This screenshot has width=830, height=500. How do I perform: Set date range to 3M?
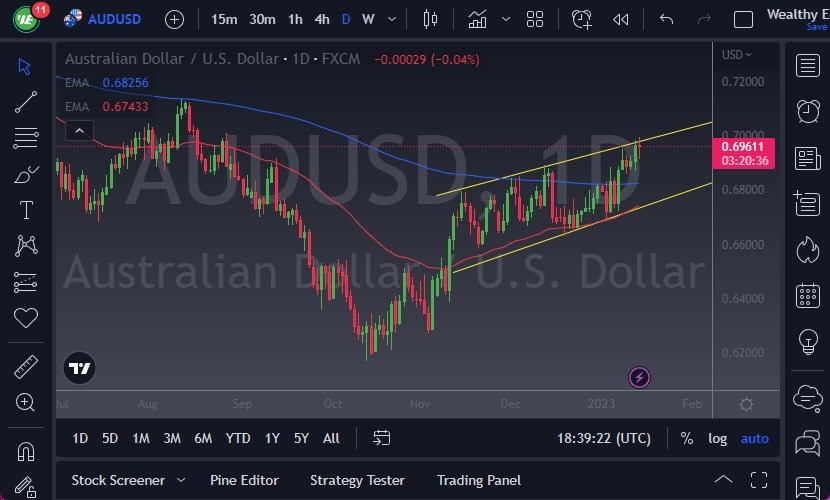(172, 438)
